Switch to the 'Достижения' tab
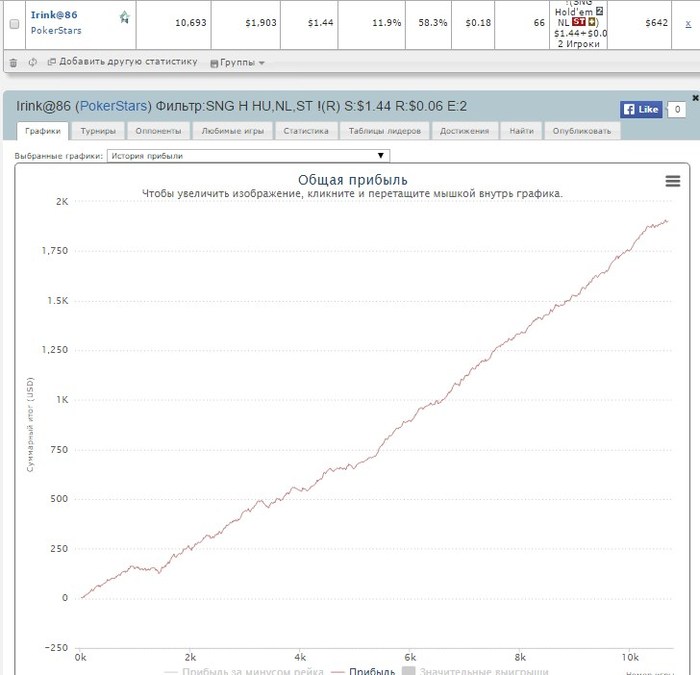Image resolution: width=700 pixels, height=675 pixels. pyautogui.click(x=464, y=131)
